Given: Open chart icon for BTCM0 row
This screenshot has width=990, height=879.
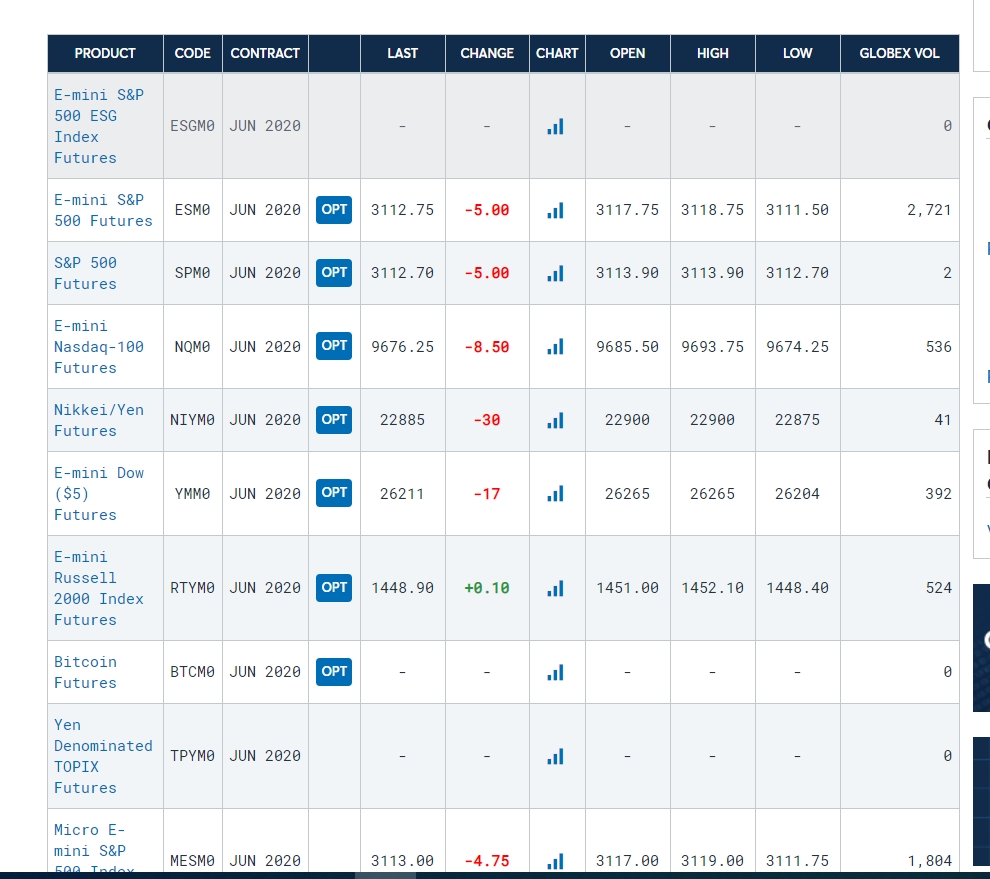Looking at the screenshot, I should click(x=556, y=673).
